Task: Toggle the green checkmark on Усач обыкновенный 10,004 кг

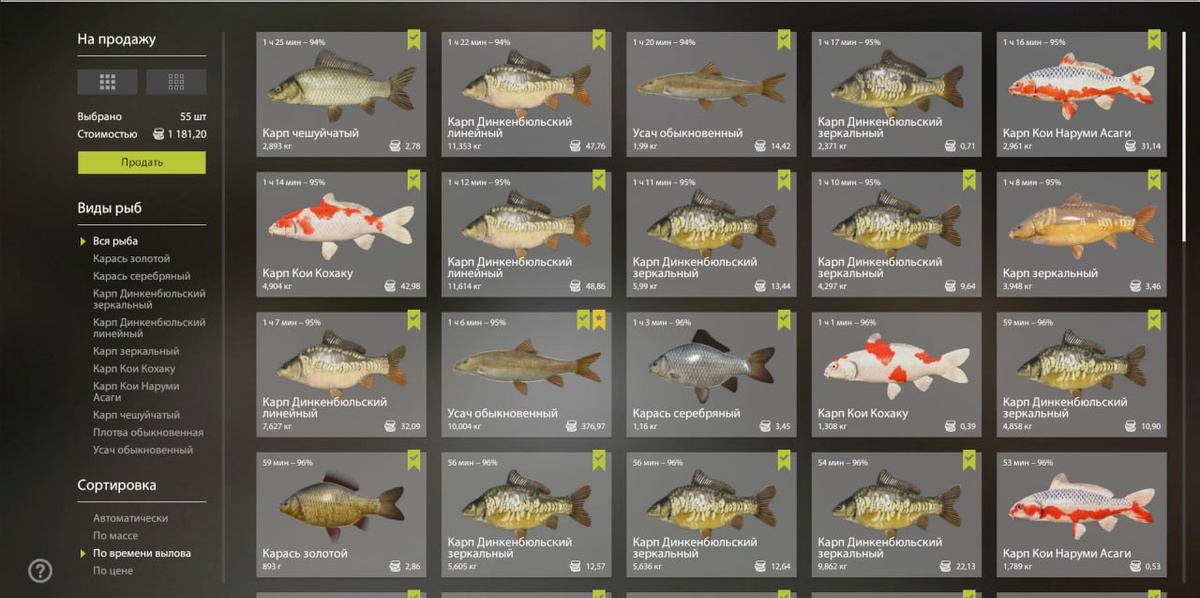Action: pos(584,320)
